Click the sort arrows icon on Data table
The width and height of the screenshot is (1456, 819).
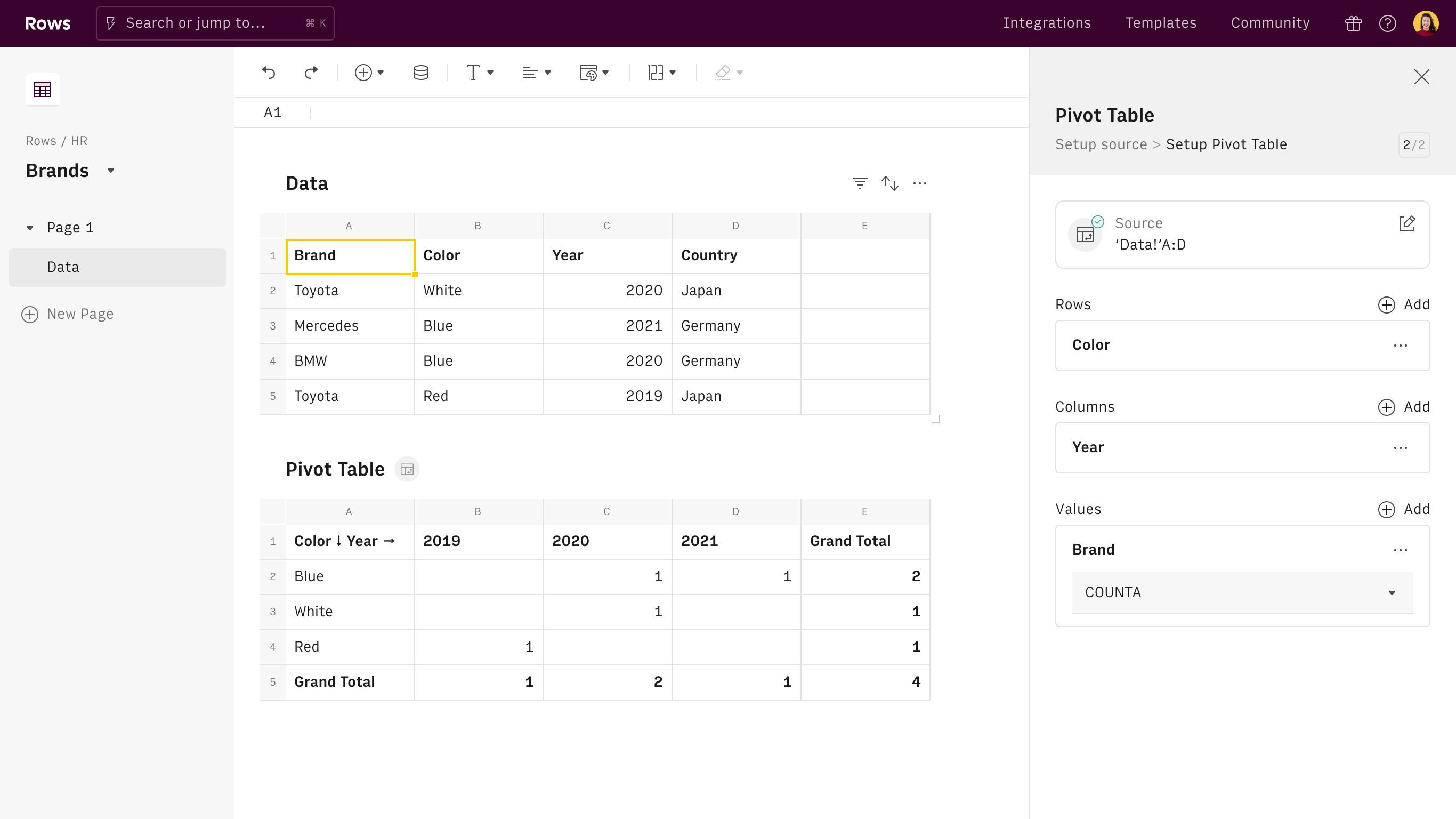tap(889, 183)
